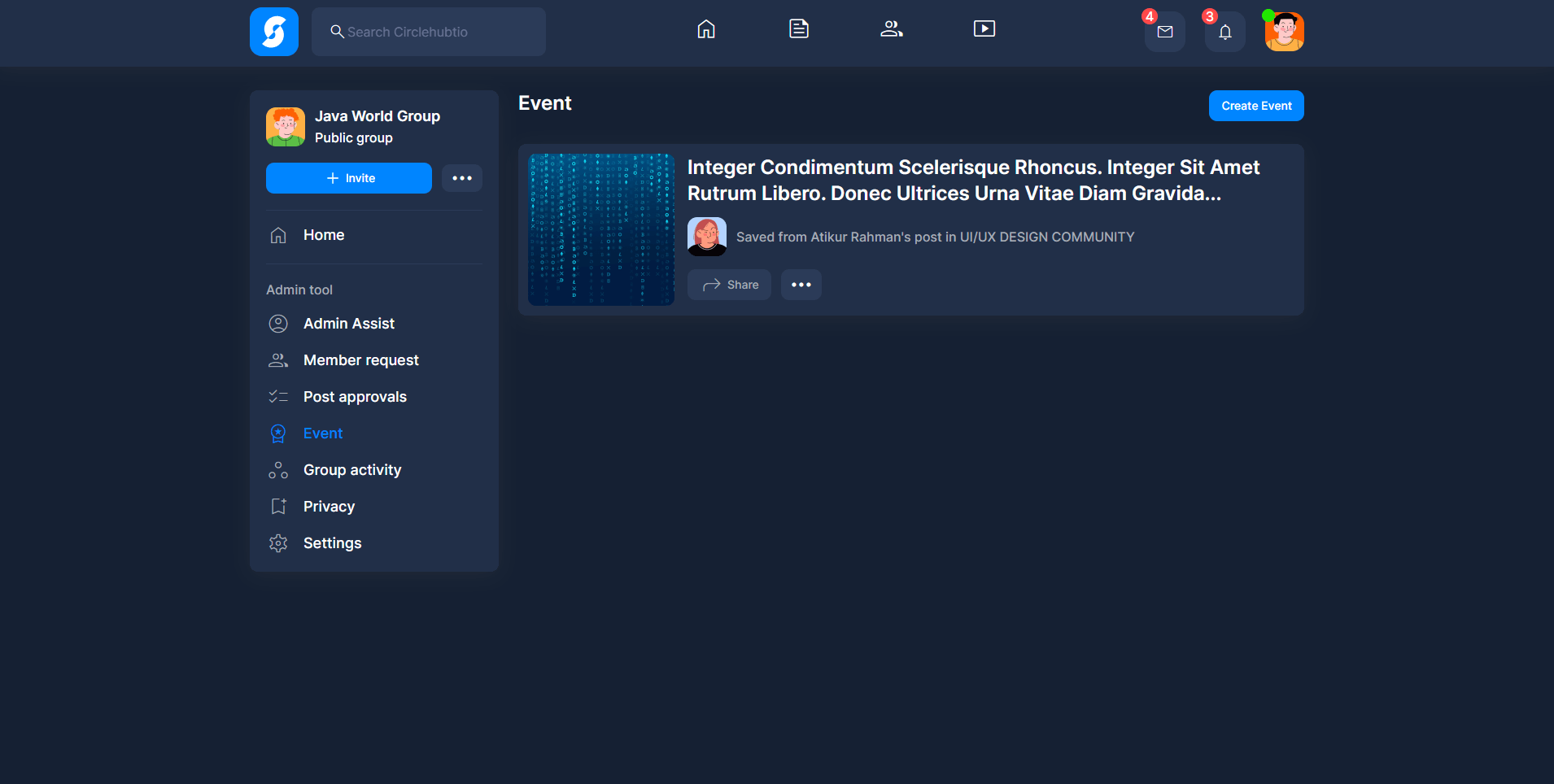The height and width of the screenshot is (784, 1554).
Task: Click "Saved from Atikur Rahman's post" text
Action: (935, 237)
